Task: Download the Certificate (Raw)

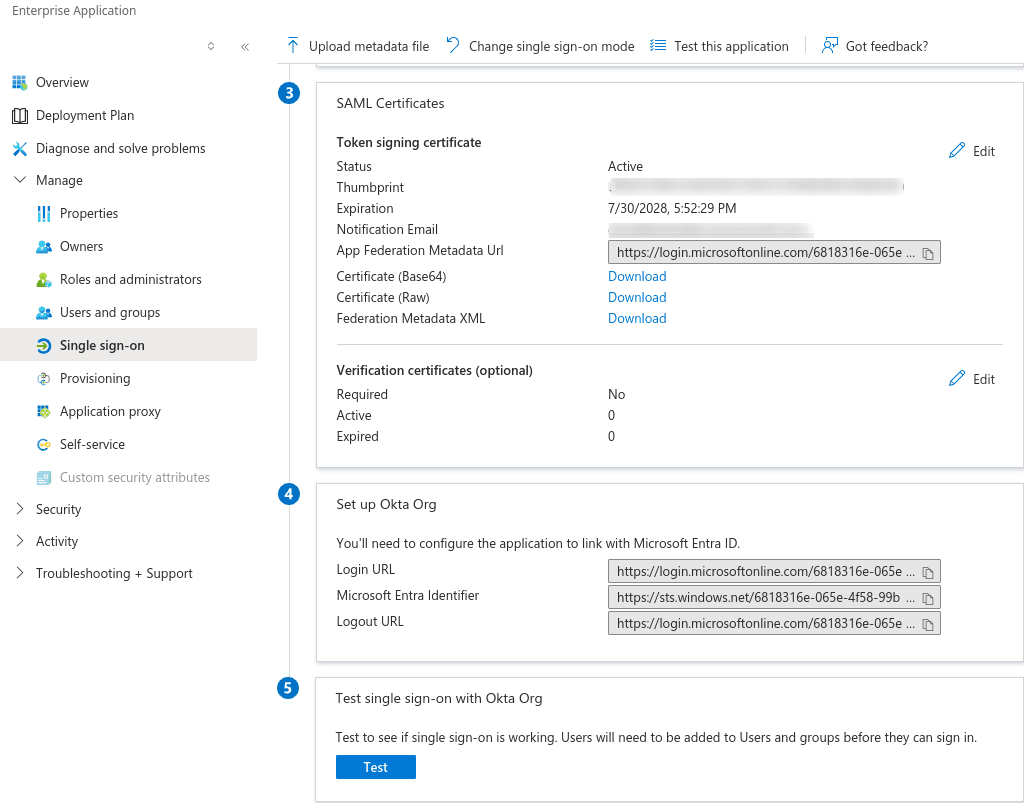Action: pos(637,297)
